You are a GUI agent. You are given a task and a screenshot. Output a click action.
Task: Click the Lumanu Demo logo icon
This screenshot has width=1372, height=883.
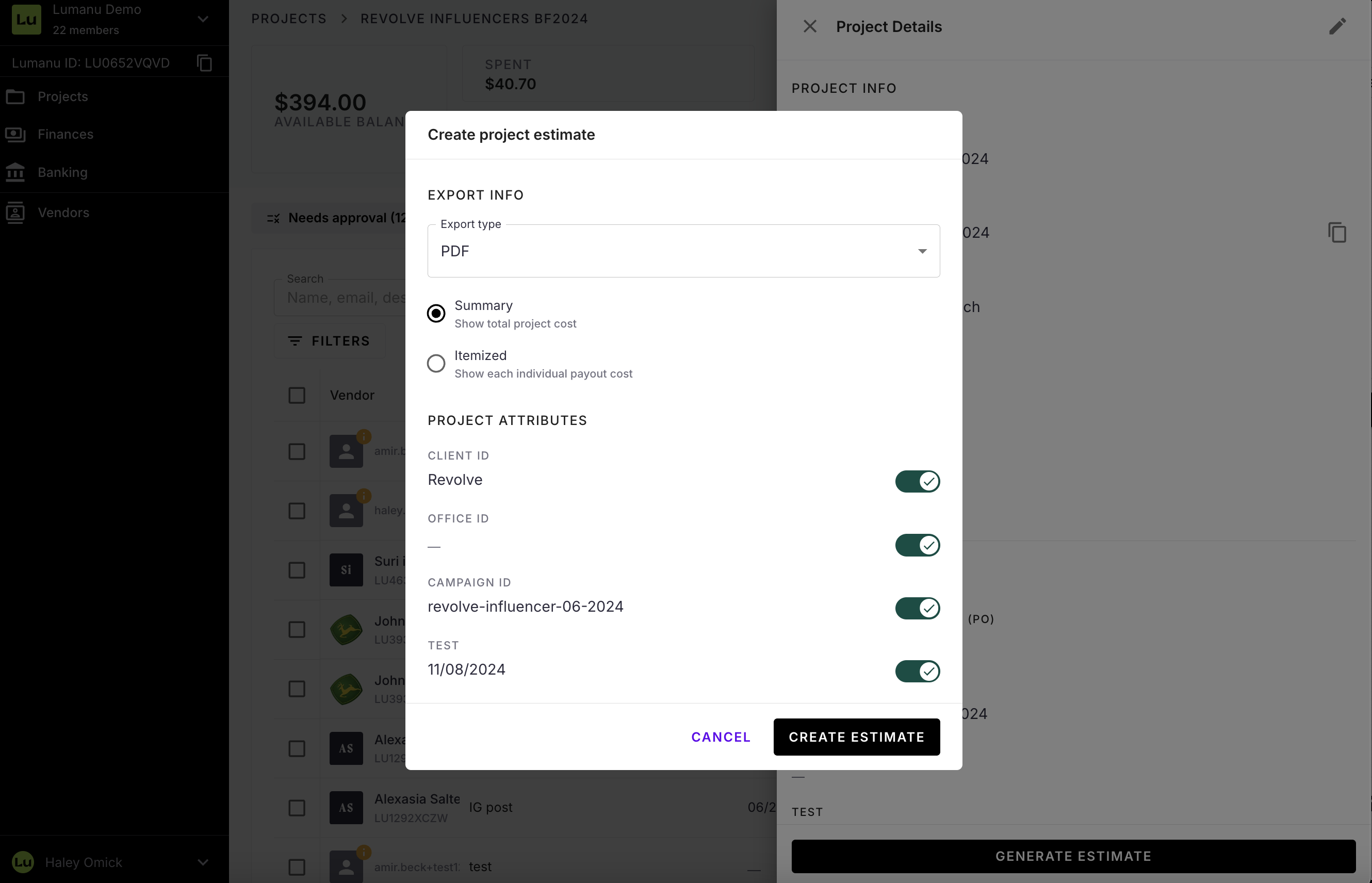tap(26, 20)
